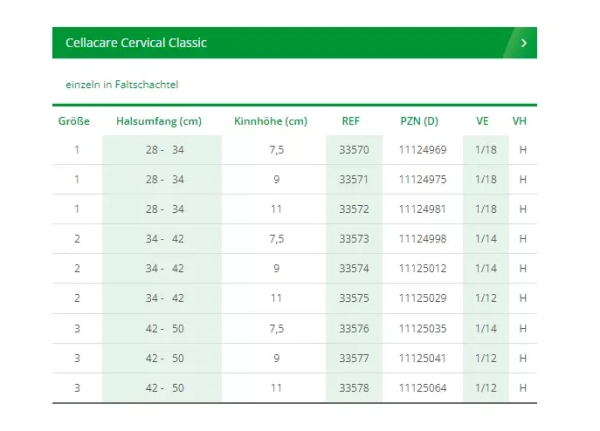Click PZN number 11125012

(423, 269)
